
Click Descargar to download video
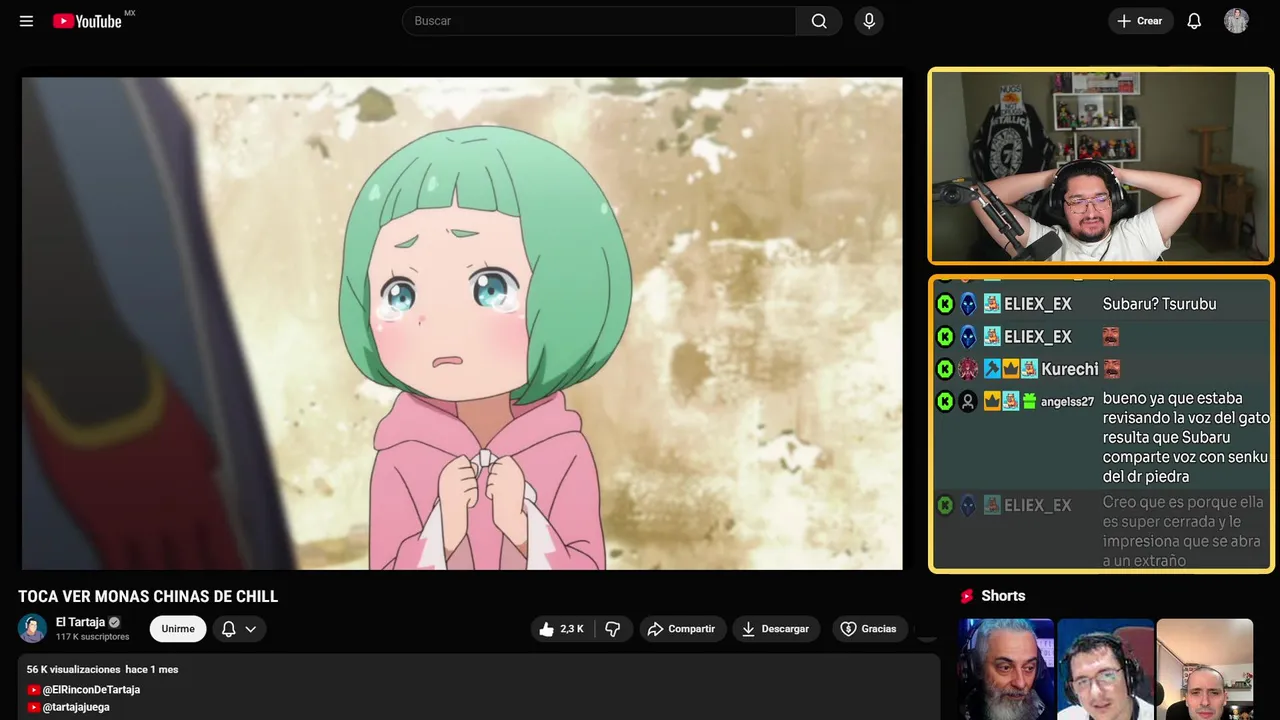pyautogui.click(x=776, y=629)
